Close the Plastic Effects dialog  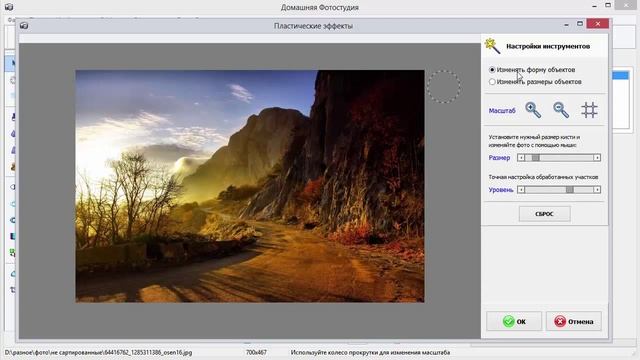(x=598, y=24)
